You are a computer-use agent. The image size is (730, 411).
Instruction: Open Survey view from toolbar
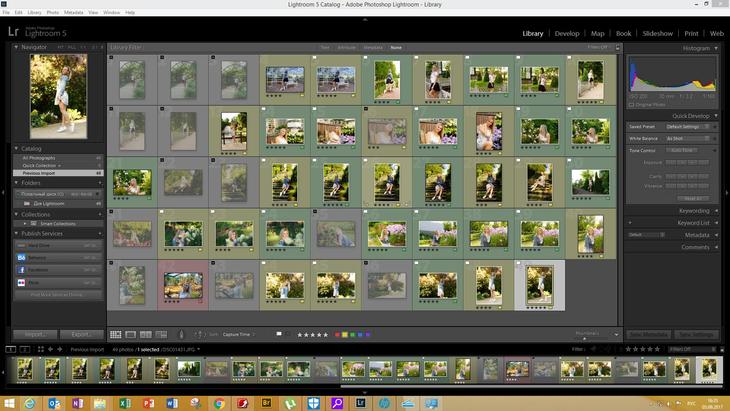point(161,334)
